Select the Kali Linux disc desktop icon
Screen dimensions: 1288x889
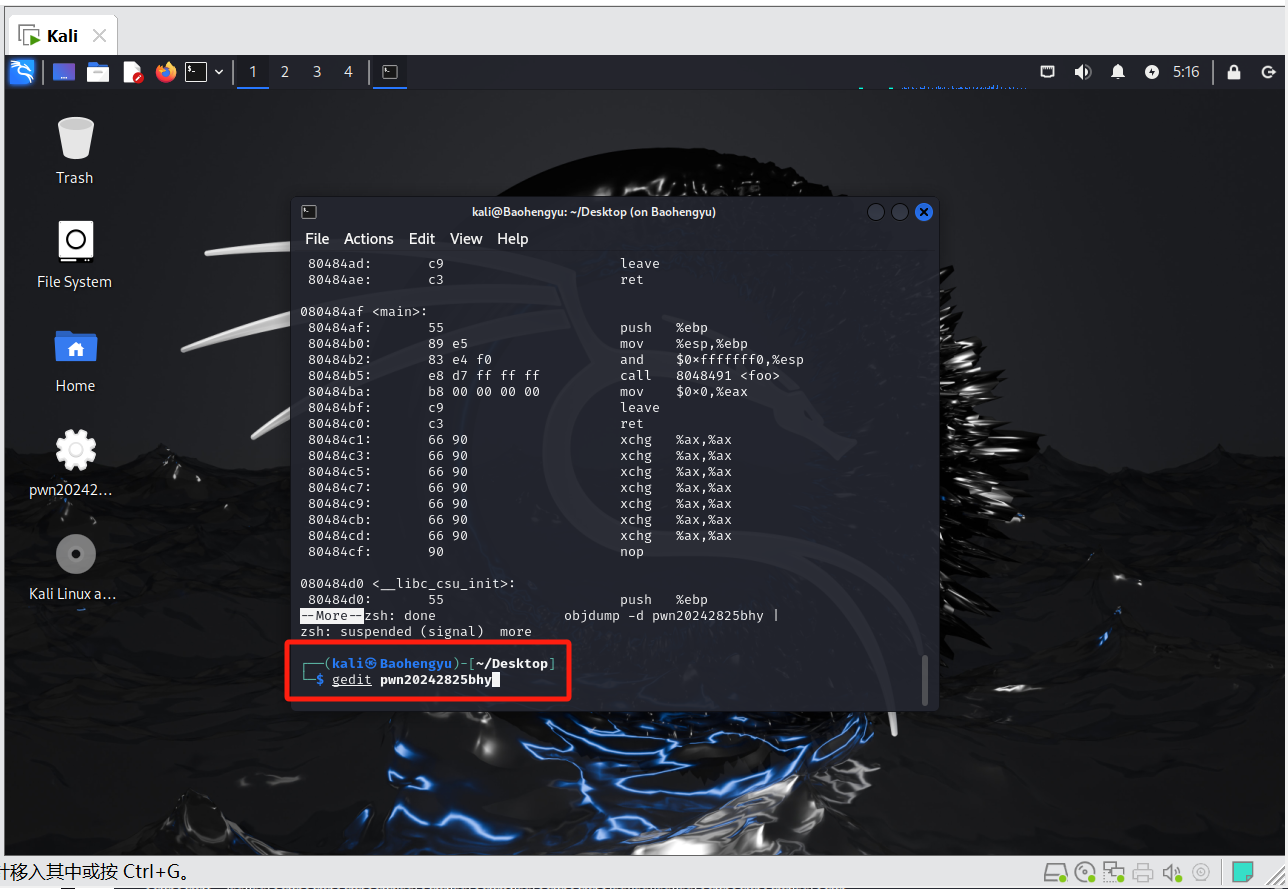(x=75, y=567)
